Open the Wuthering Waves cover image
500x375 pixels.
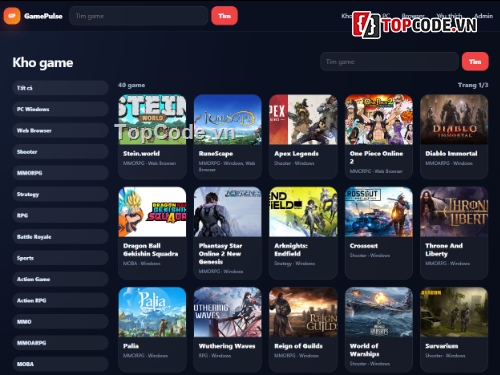click(x=228, y=312)
